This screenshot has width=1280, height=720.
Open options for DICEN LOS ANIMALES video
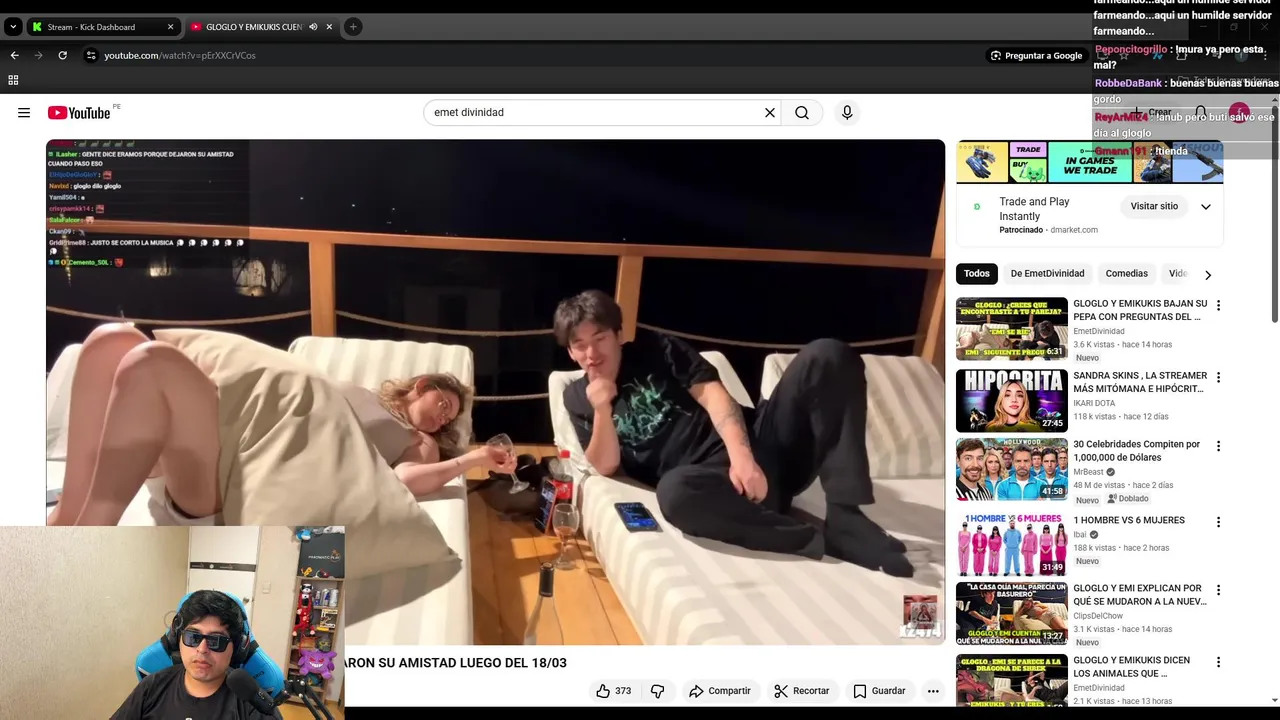(1218, 663)
